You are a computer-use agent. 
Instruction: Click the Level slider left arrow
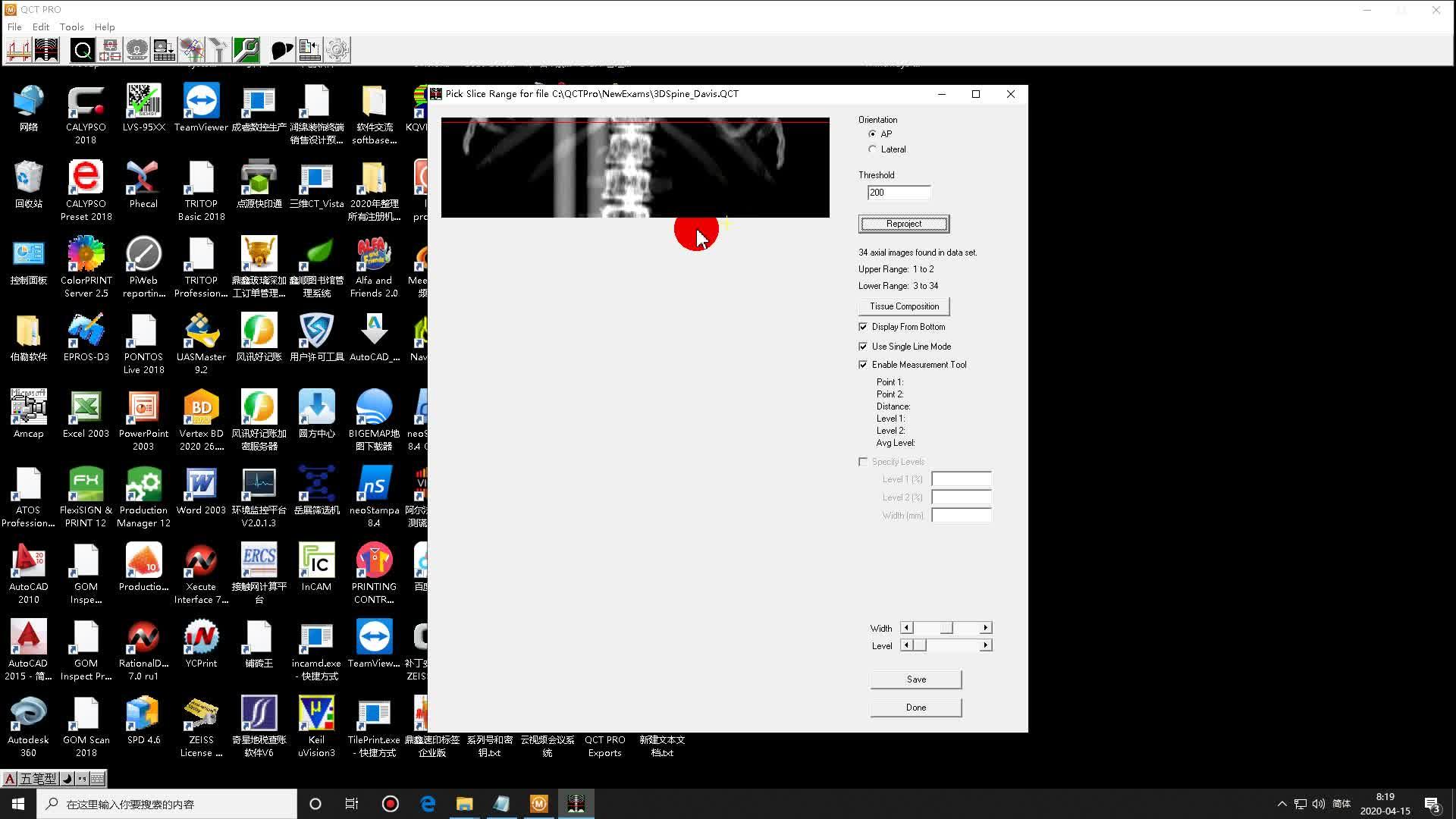point(906,645)
